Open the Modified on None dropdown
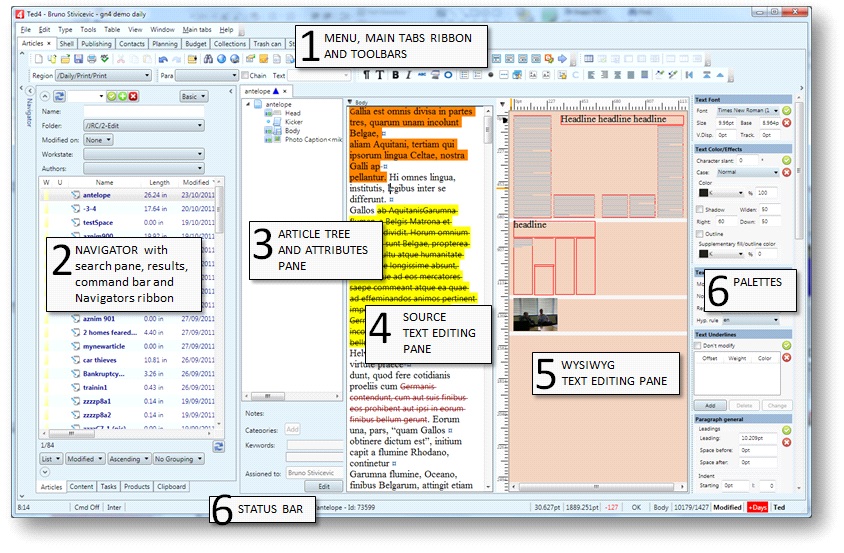This screenshot has height=553, width=844. click(98, 140)
